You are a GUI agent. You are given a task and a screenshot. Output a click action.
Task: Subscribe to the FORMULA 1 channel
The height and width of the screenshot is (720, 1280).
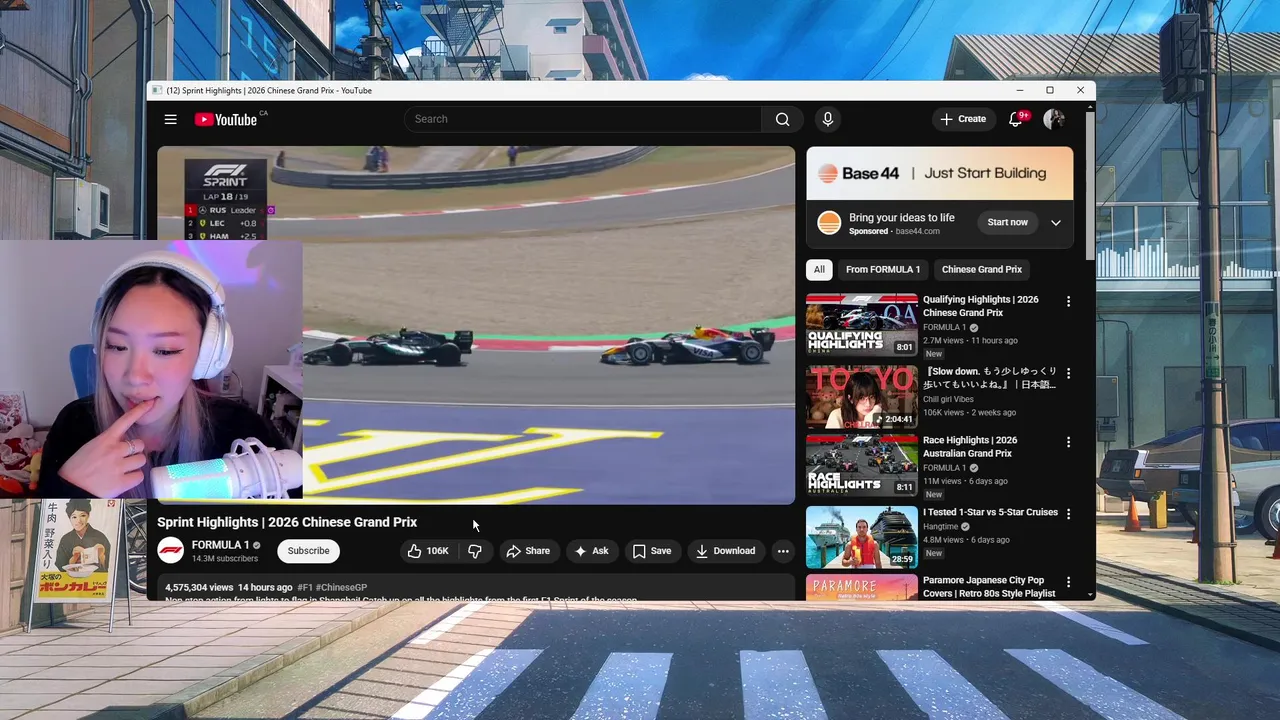[x=308, y=551]
